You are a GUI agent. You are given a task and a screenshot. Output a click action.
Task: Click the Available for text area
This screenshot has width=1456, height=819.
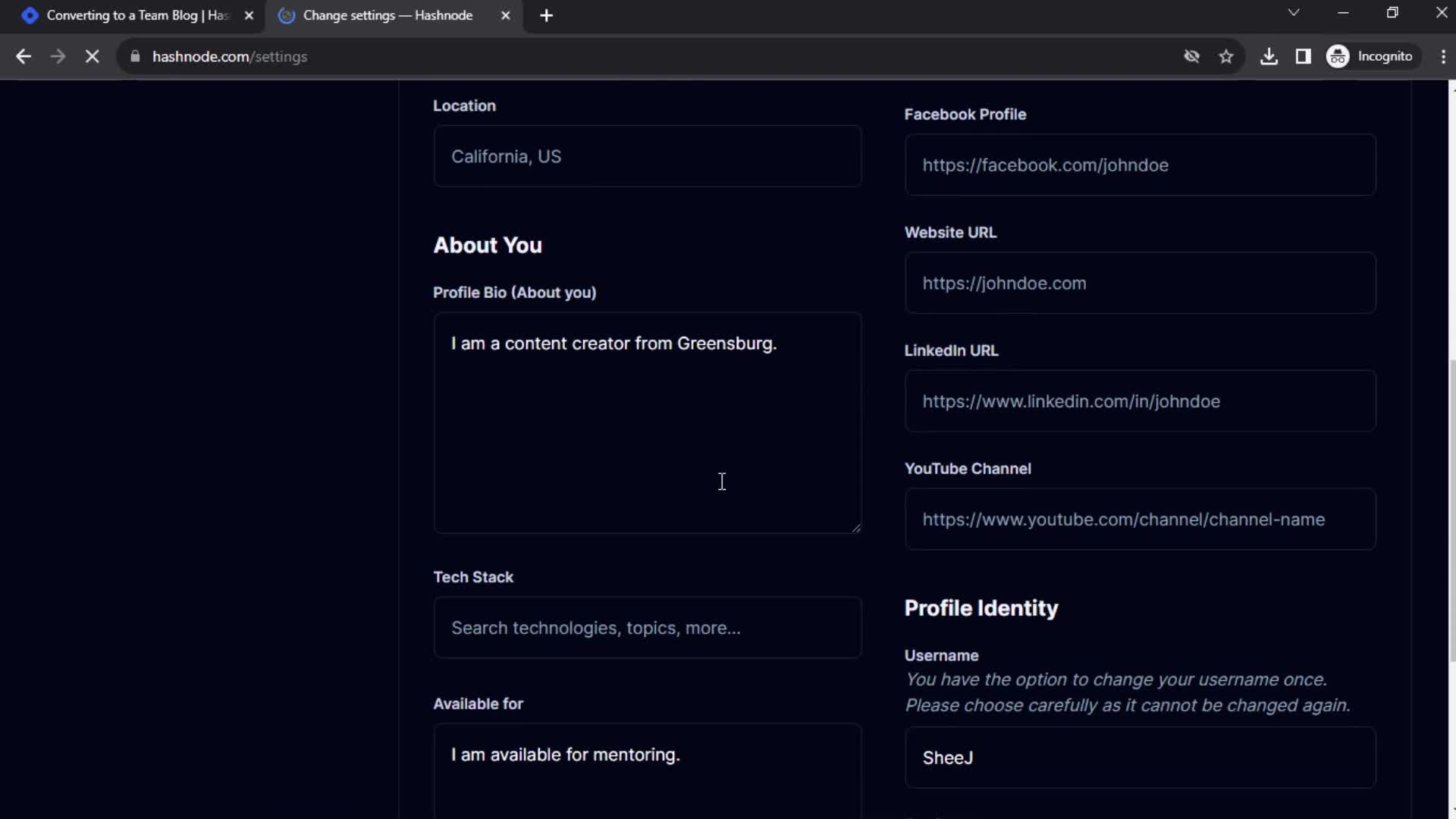tap(647, 770)
